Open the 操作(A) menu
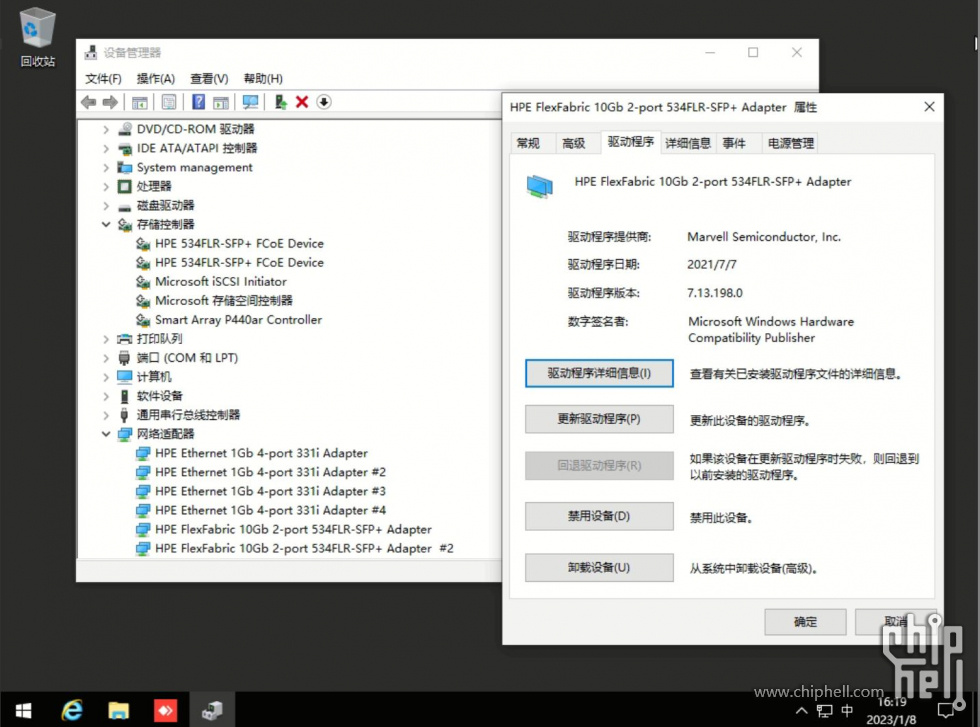The width and height of the screenshot is (980, 727). (x=156, y=79)
